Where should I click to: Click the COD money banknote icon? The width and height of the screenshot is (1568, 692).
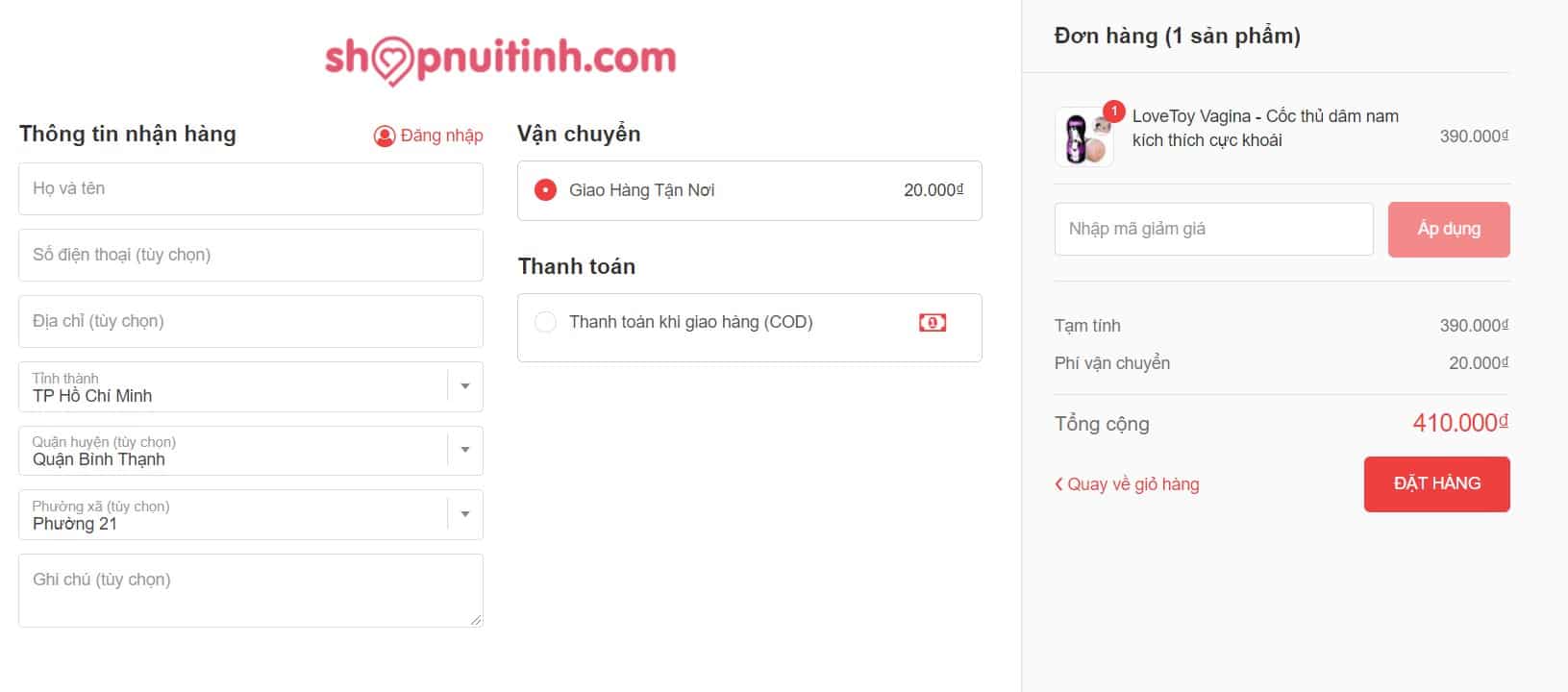coord(933,322)
